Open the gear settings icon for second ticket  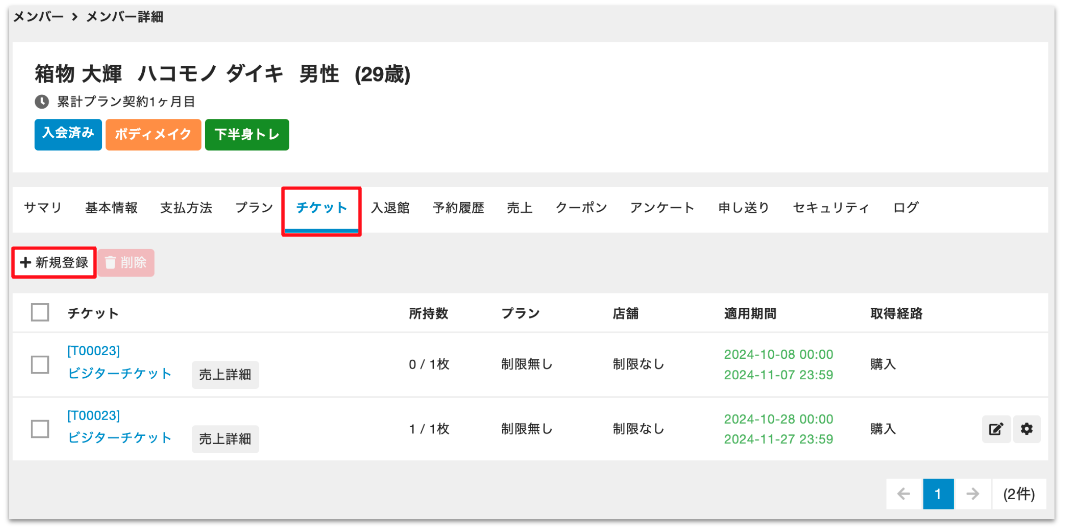tap(1026, 430)
